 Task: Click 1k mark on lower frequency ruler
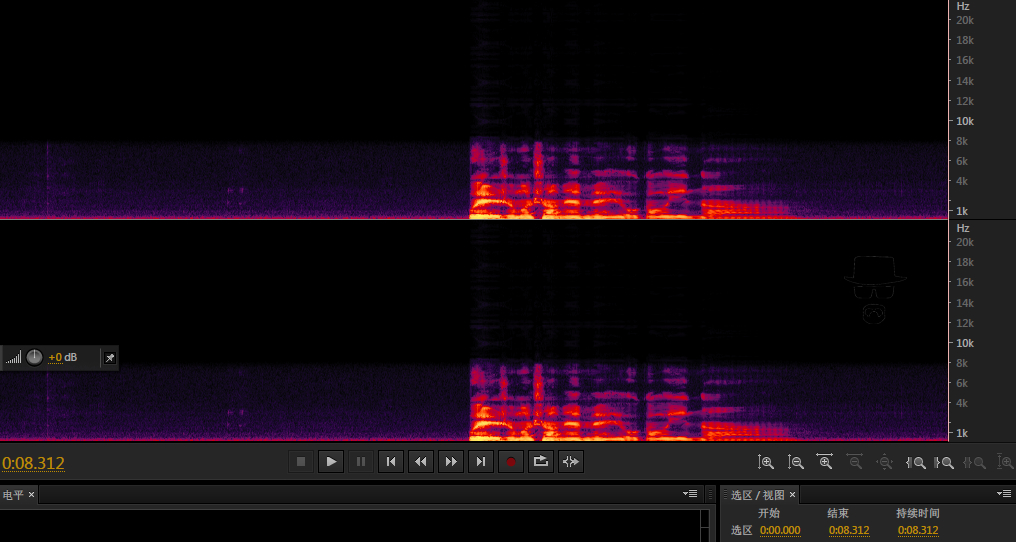tap(962, 433)
